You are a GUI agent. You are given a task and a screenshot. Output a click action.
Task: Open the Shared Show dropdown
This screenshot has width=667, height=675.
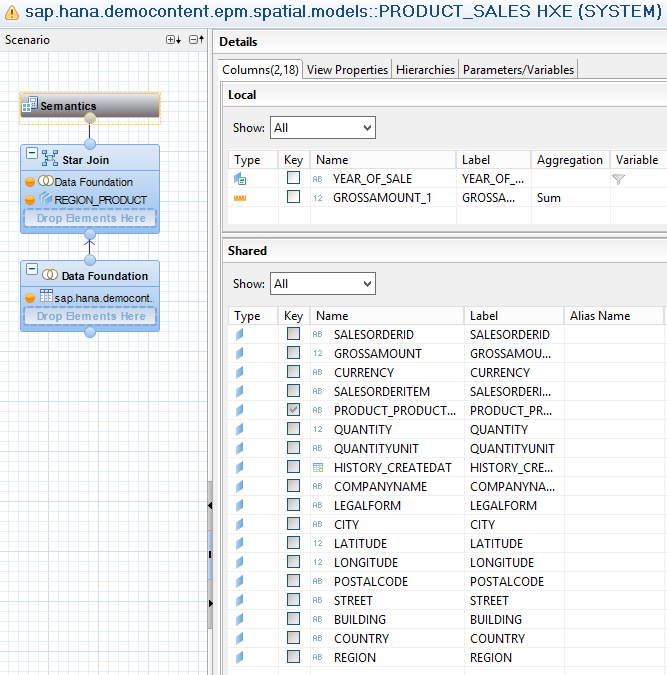(x=323, y=284)
